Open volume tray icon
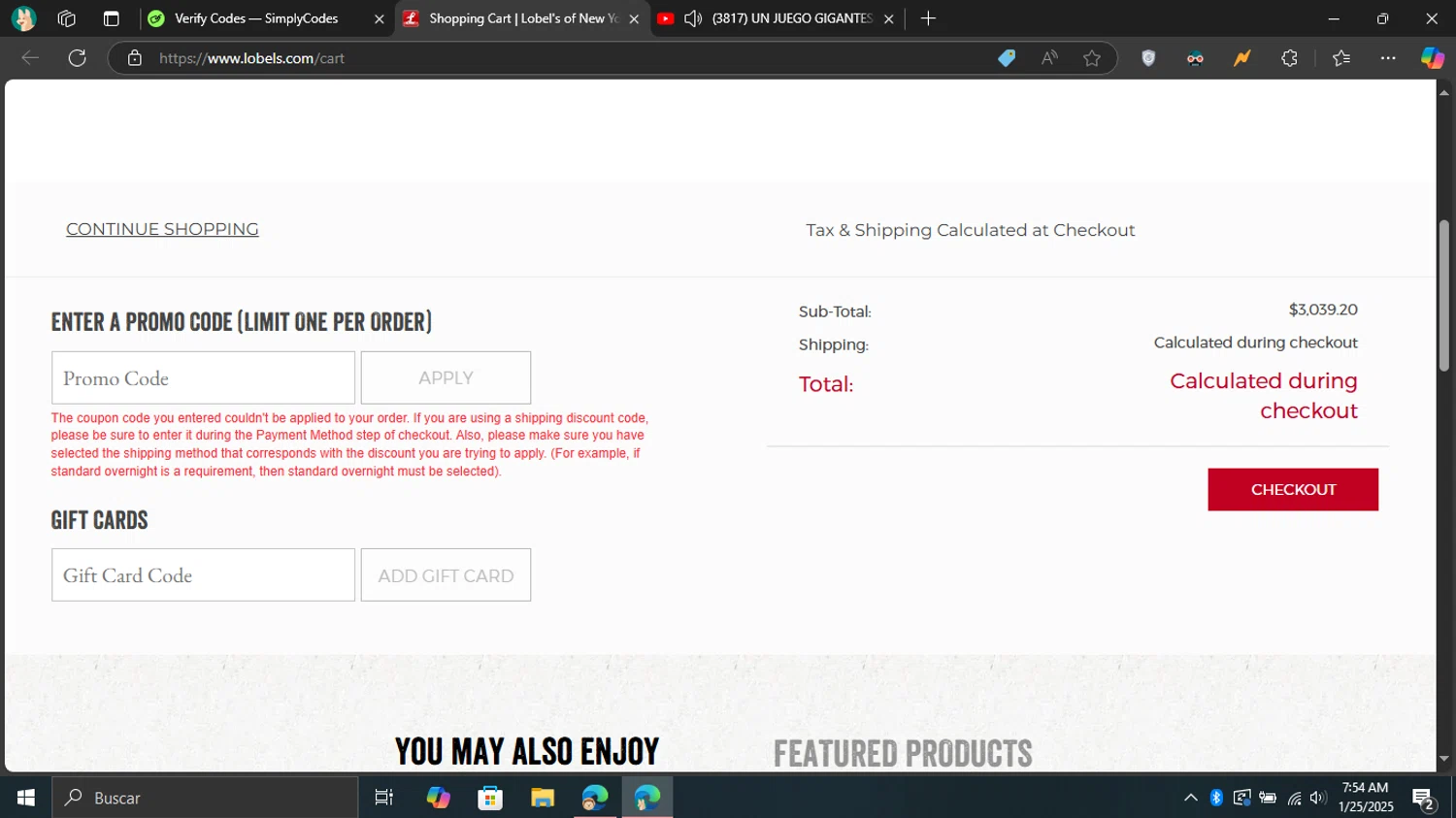 [x=1317, y=798]
